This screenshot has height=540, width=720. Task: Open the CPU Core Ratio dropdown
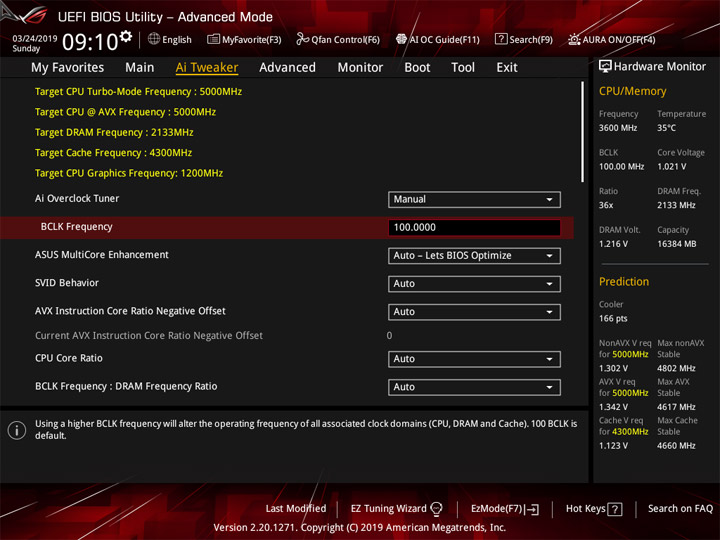click(x=474, y=359)
